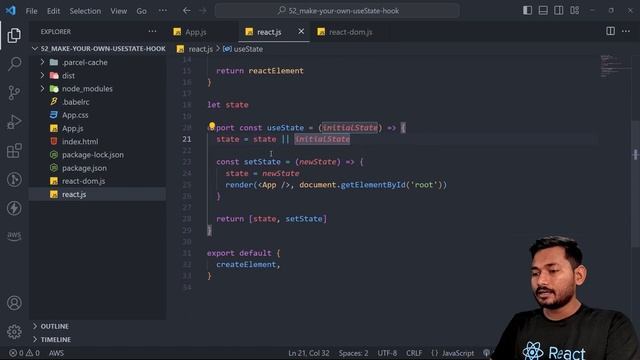This screenshot has width=640, height=360.
Task: Open the Run and Debug view
Action: 14,122
